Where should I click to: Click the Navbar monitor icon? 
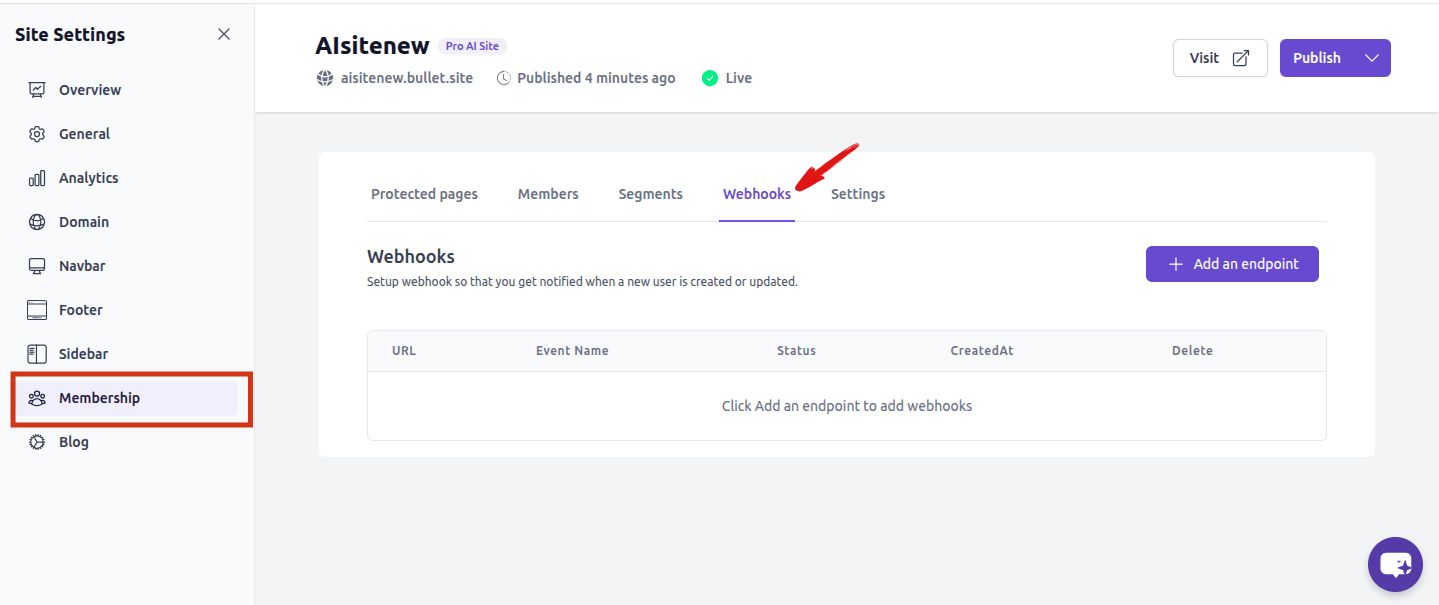coord(37,266)
